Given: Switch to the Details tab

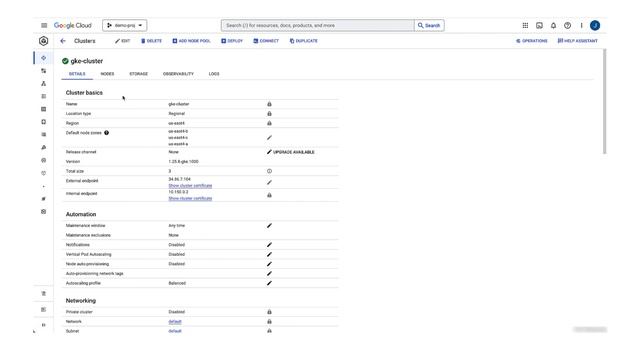Looking at the screenshot, I should [77, 74].
